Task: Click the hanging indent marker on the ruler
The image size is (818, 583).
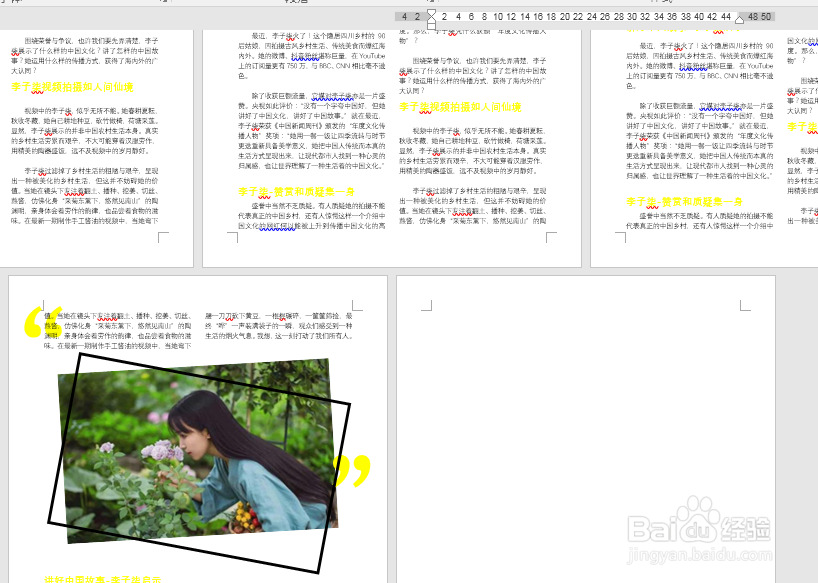Action: [x=431, y=21]
